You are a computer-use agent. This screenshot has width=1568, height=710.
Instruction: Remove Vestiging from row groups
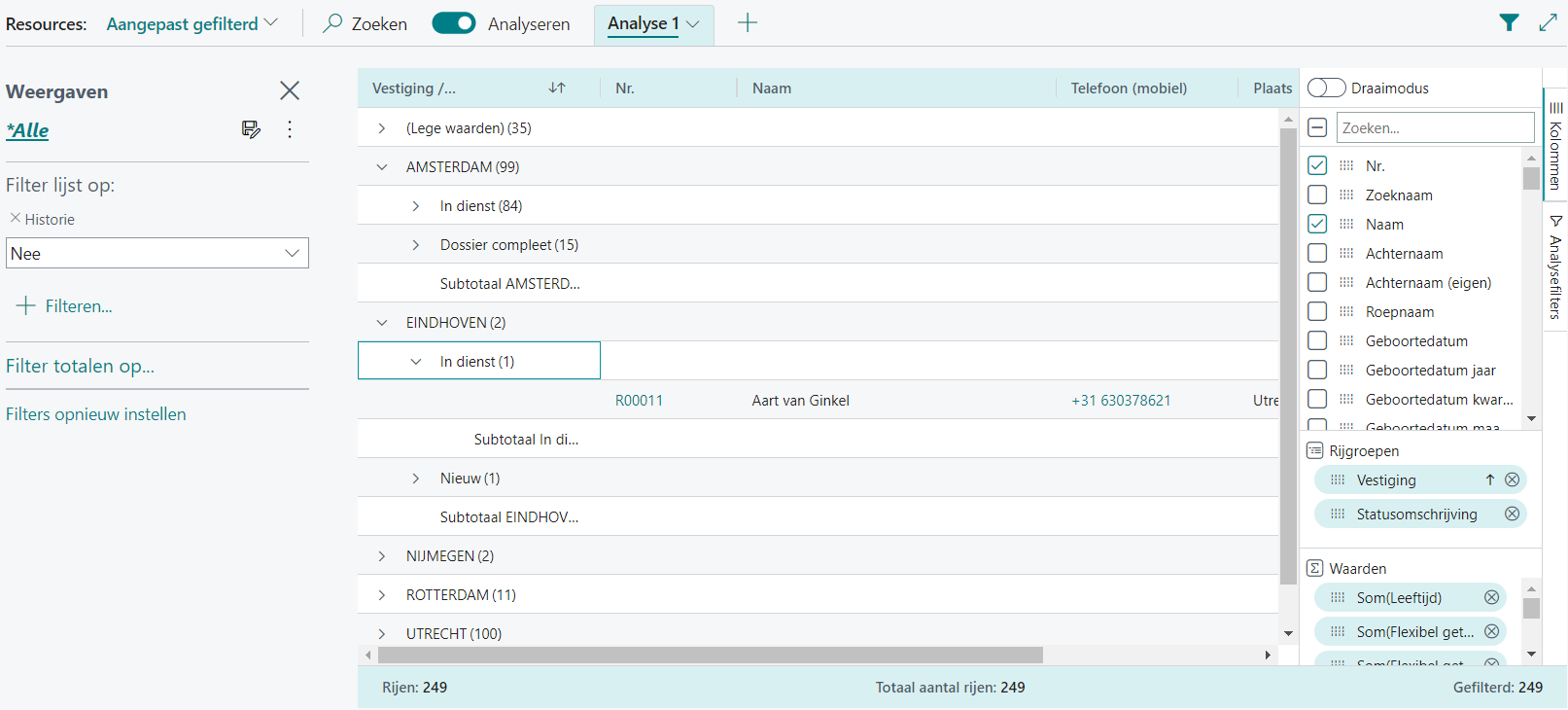pyautogui.click(x=1512, y=479)
